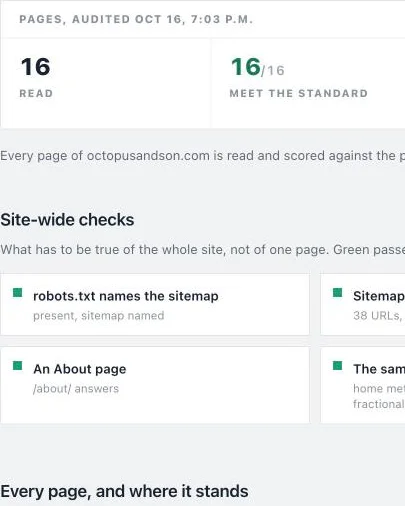Click the 16/16 meet the standard figure
The width and height of the screenshot is (405, 506).
258,68
